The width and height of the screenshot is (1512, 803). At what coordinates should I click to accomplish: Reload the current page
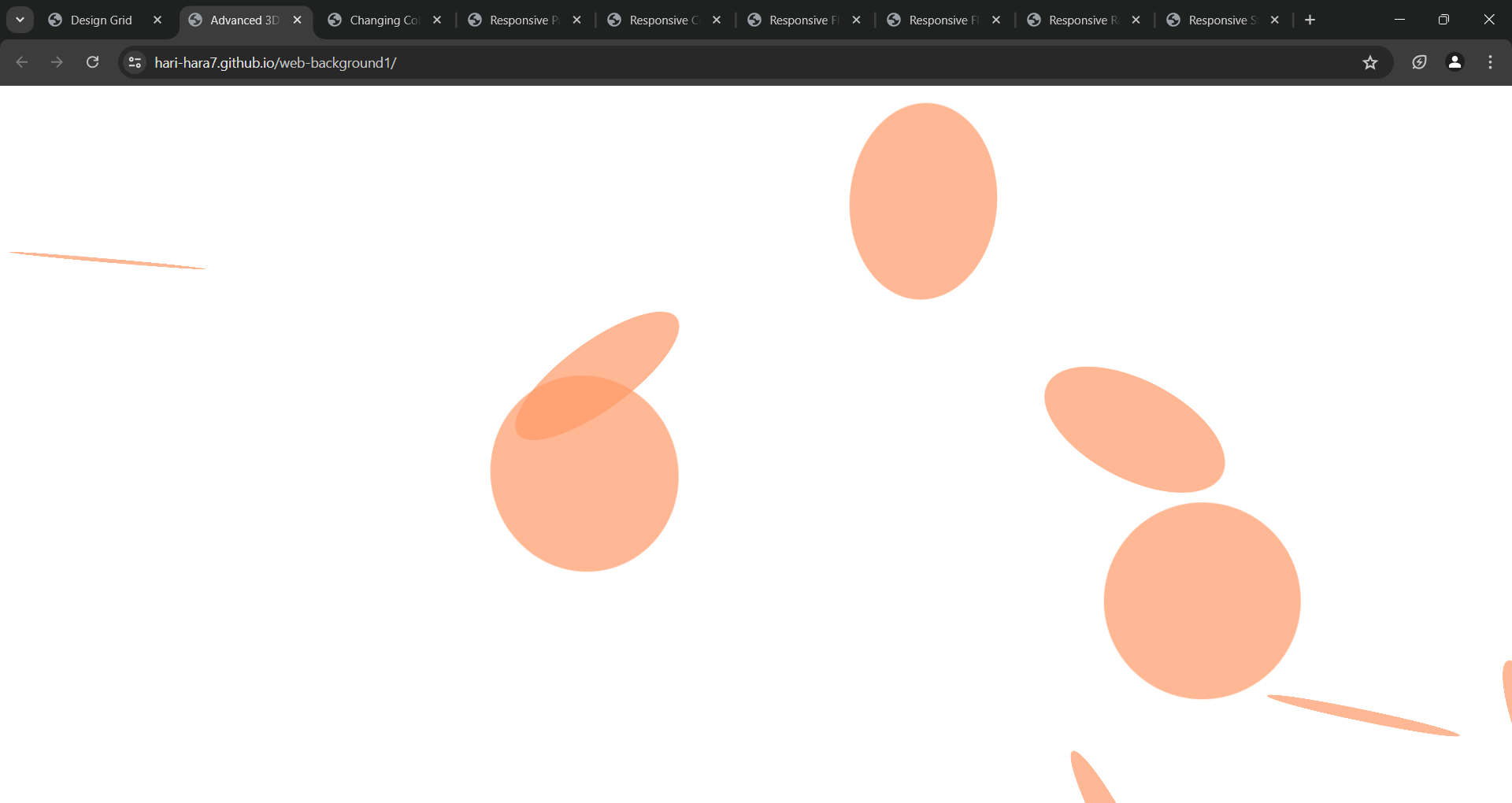[92, 62]
